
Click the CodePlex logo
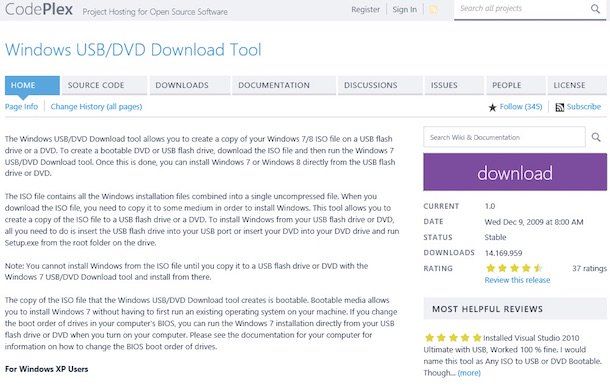pos(39,9)
